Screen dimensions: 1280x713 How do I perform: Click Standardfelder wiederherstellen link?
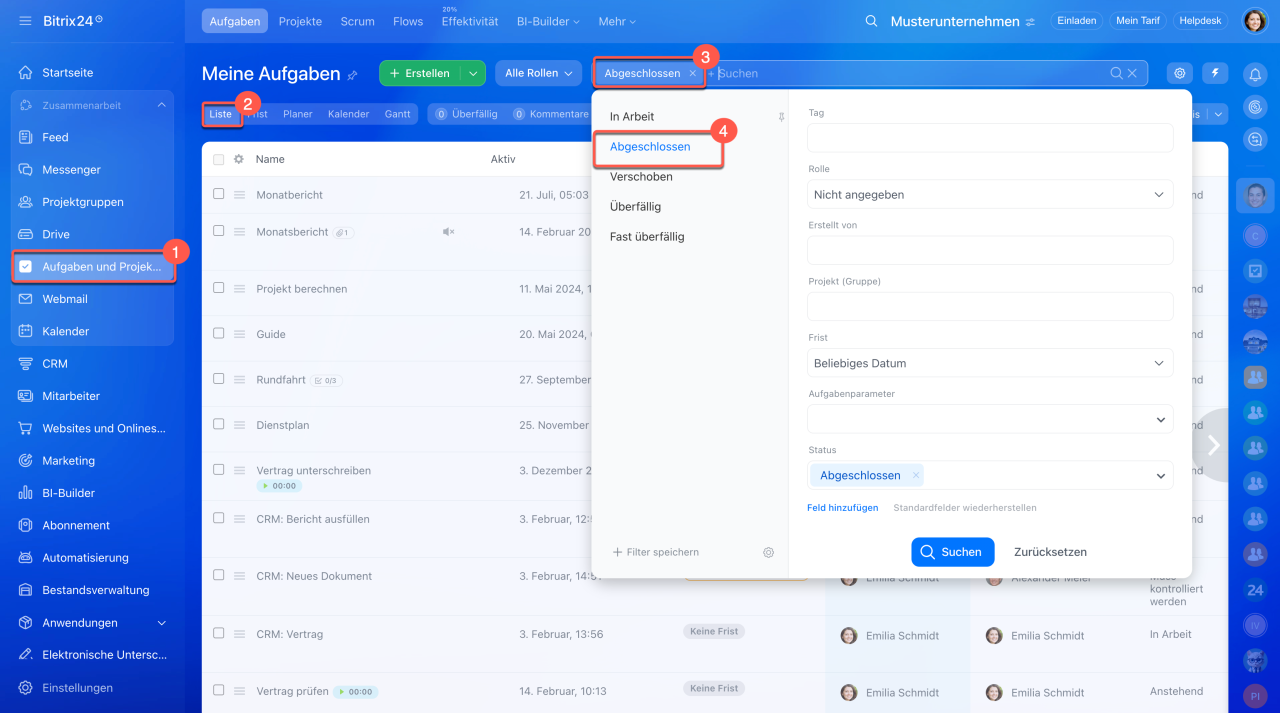(x=965, y=508)
